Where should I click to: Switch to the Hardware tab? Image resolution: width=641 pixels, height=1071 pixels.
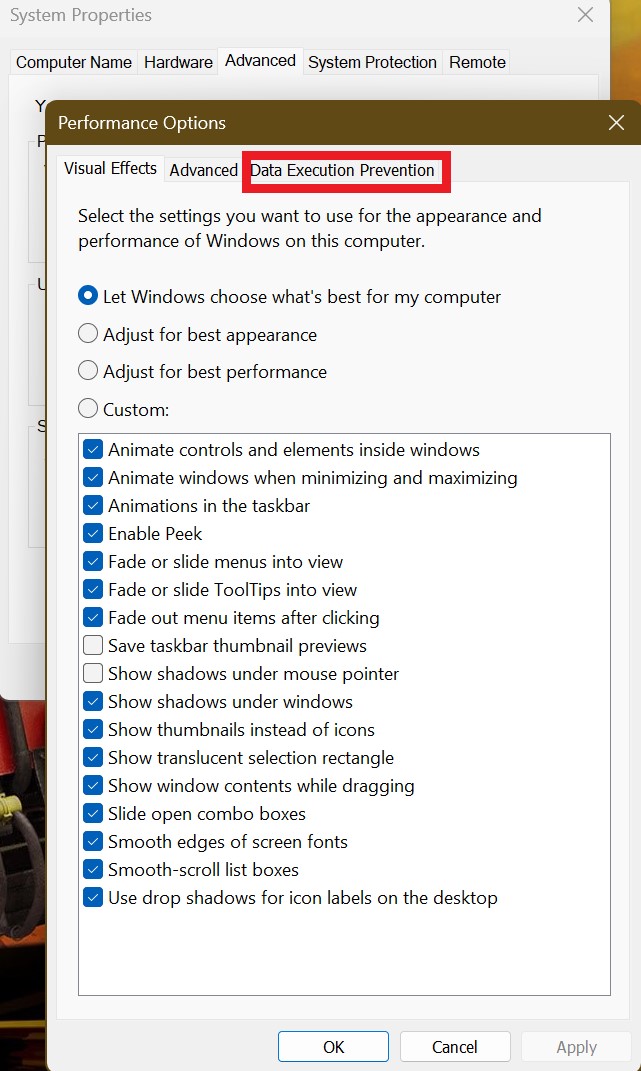tap(178, 62)
